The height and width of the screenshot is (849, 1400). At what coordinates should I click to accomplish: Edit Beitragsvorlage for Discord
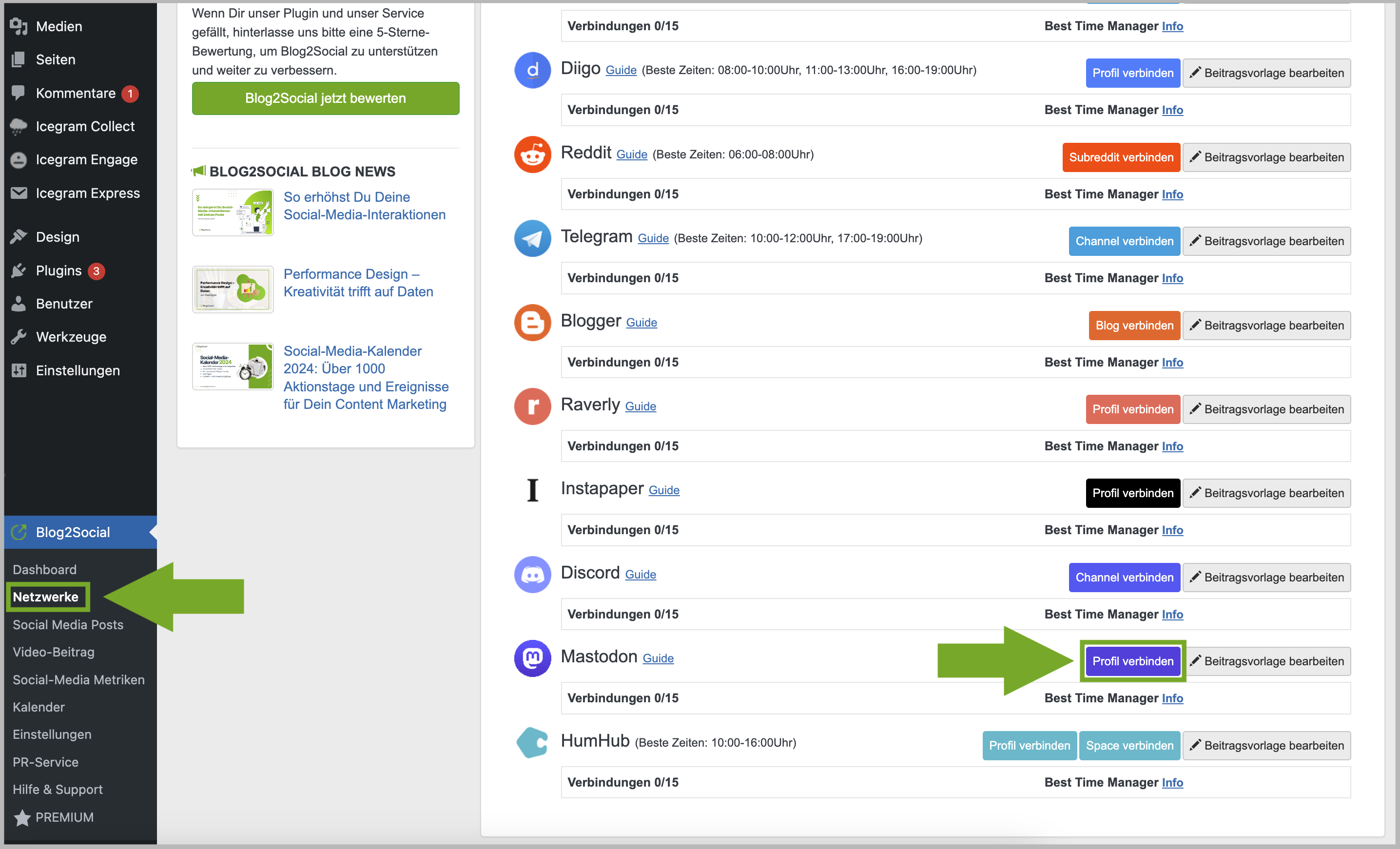point(1267,578)
